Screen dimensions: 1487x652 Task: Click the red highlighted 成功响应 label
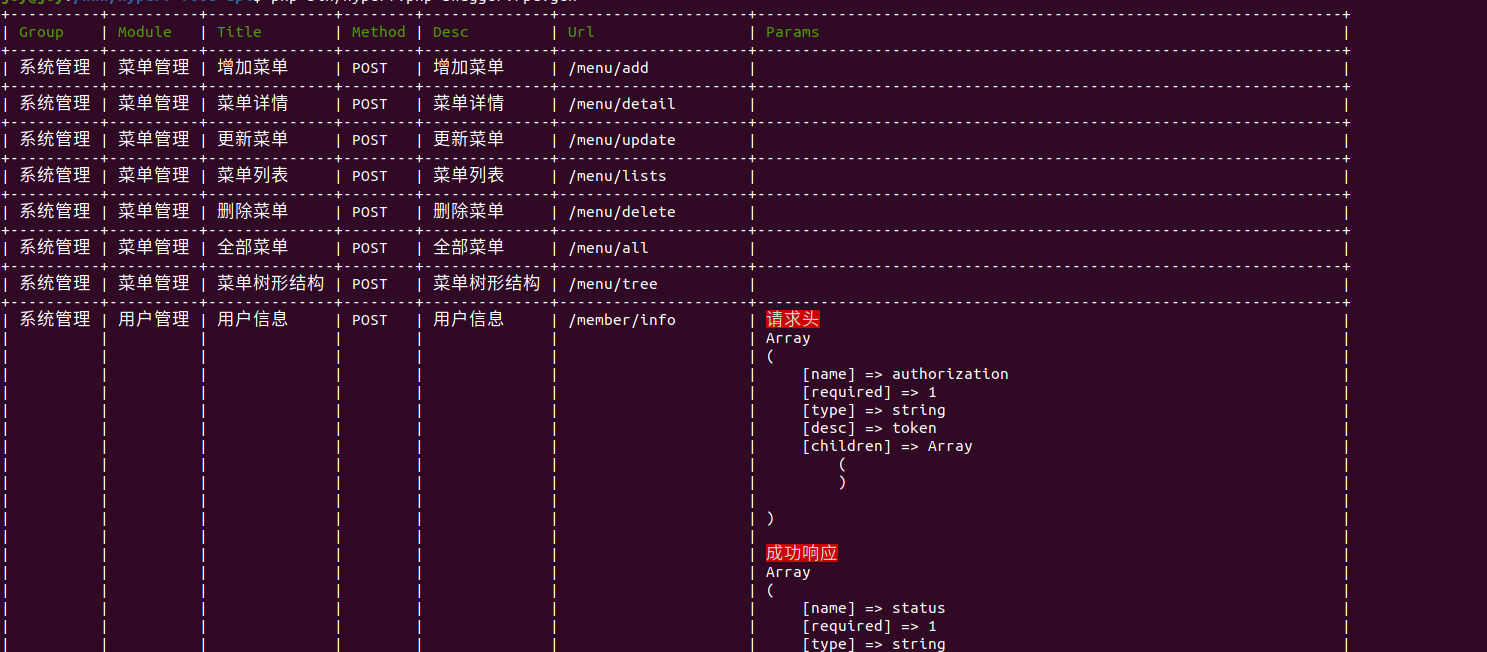click(x=801, y=553)
